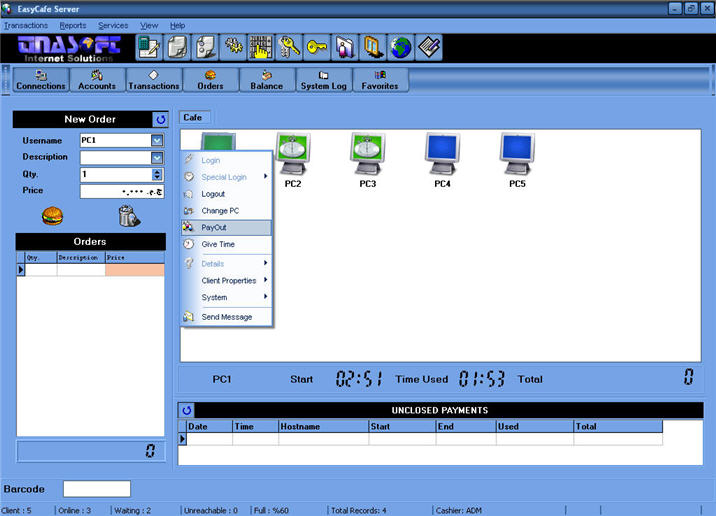Image resolution: width=716 pixels, height=516 pixels.
Task: Click the Total column header in payments
Action: (x=618, y=426)
